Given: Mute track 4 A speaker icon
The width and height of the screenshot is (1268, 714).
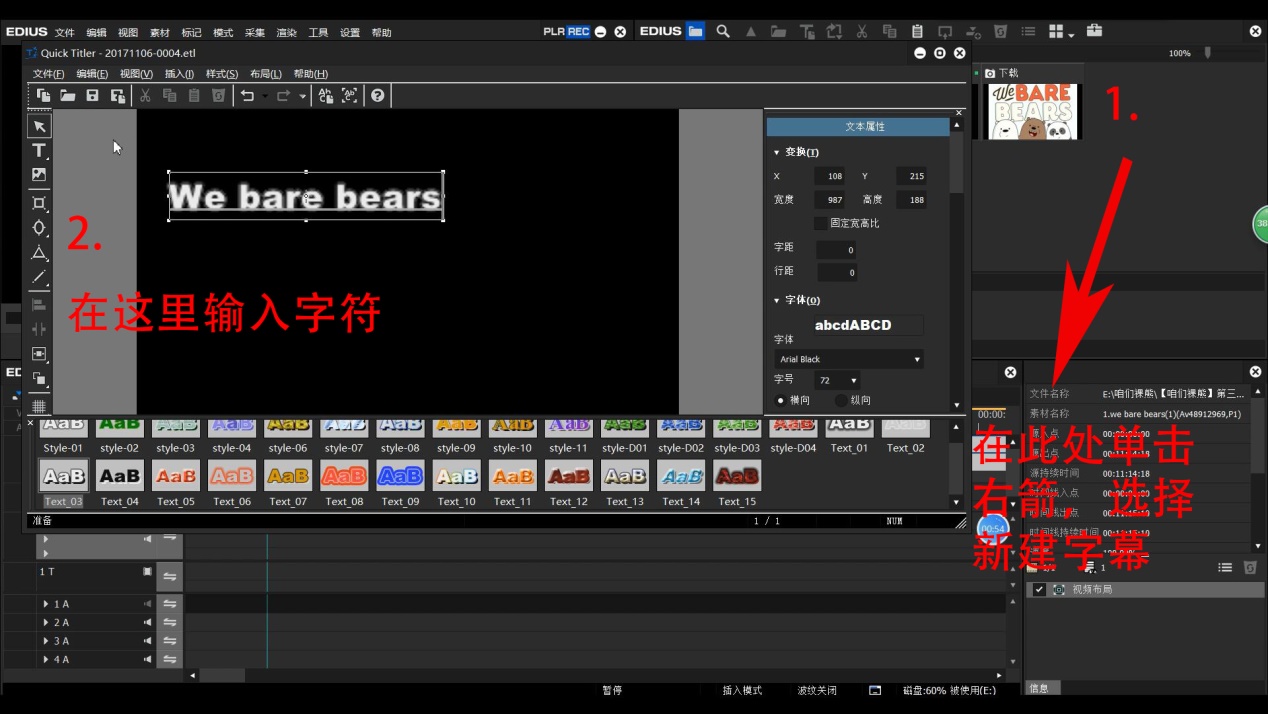Looking at the screenshot, I should 148,659.
